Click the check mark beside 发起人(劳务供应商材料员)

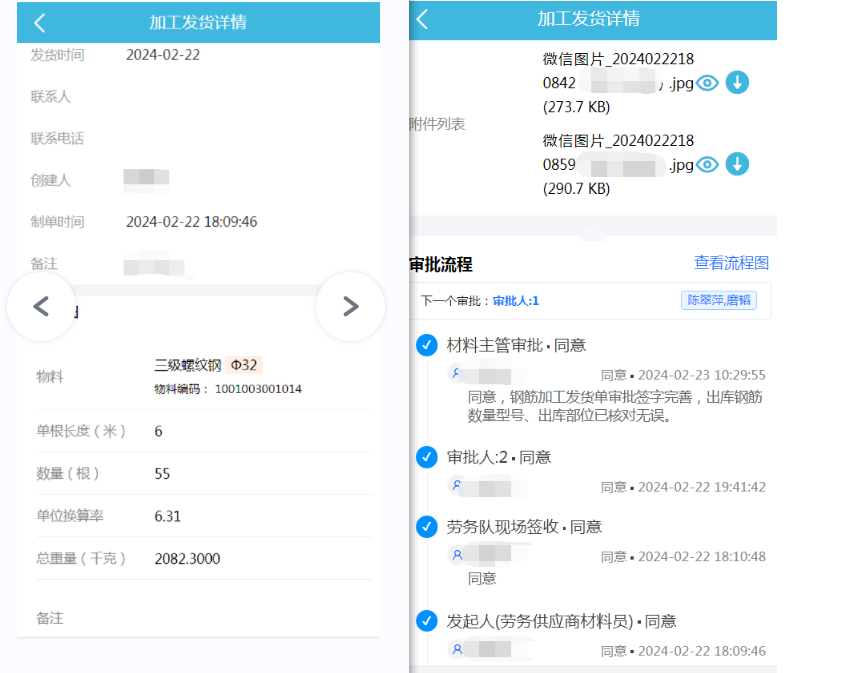(x=427, y=621)
